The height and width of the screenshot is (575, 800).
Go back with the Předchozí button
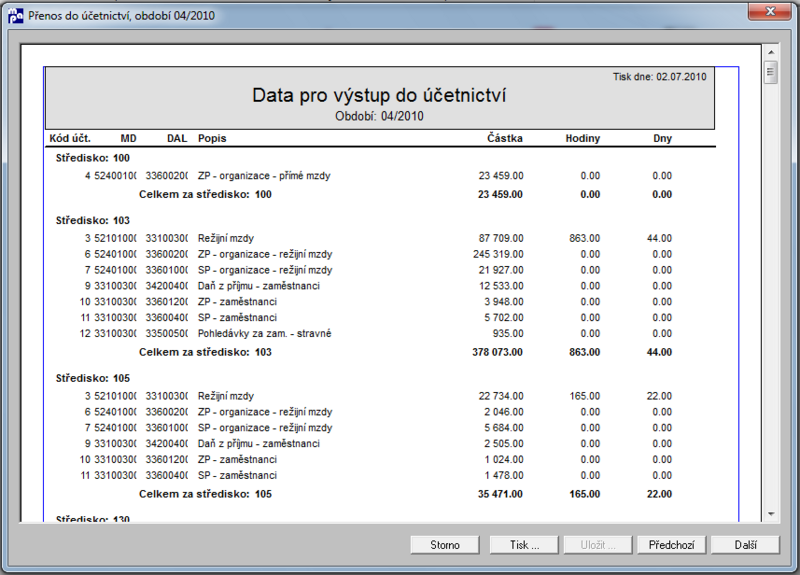tap(671, 545)
